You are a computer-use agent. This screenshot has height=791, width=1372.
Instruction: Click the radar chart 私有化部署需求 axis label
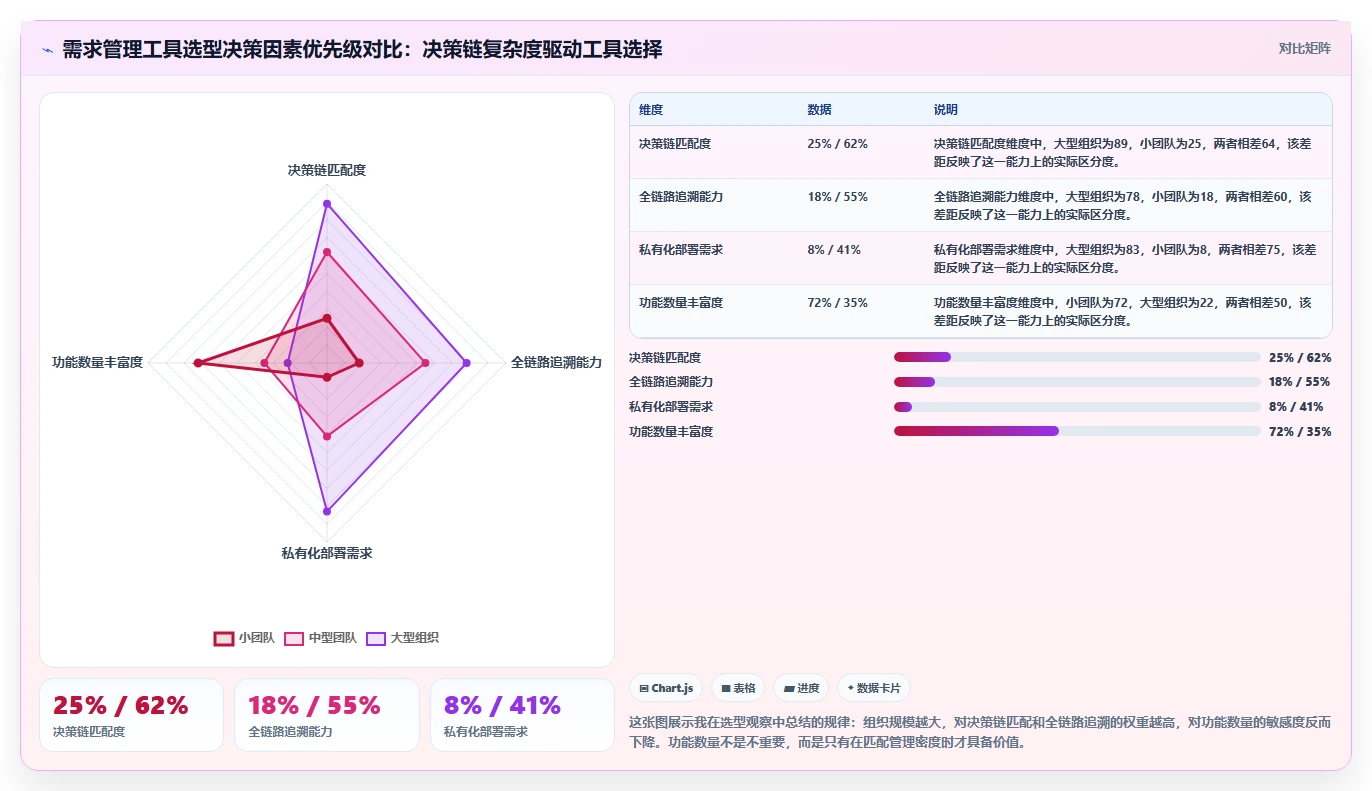[x=327, y=553]
